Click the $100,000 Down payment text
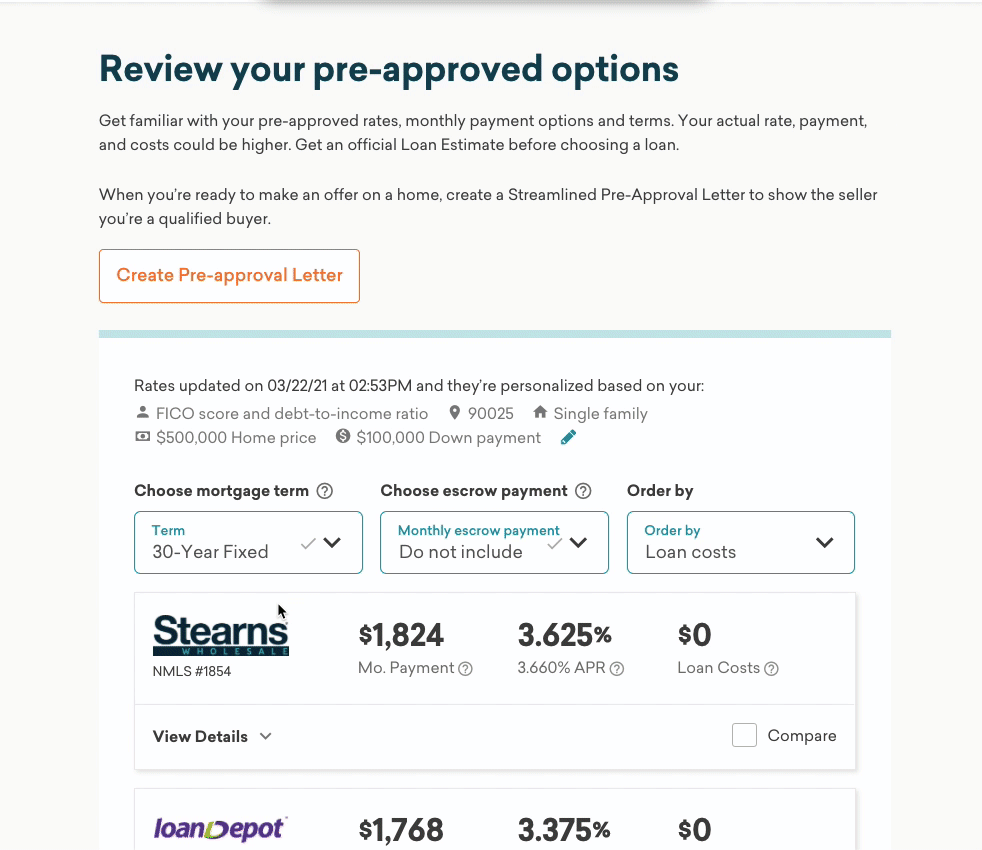Viewport: 982px width, 850px height. (448, 438)
